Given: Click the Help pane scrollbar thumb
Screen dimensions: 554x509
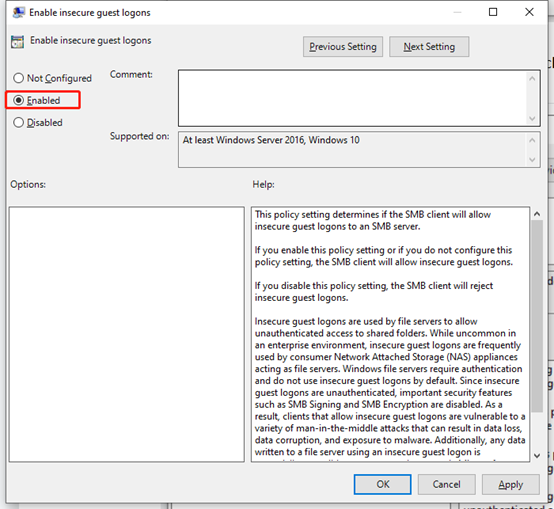Looking at the screenshot, I should point(537,316).
